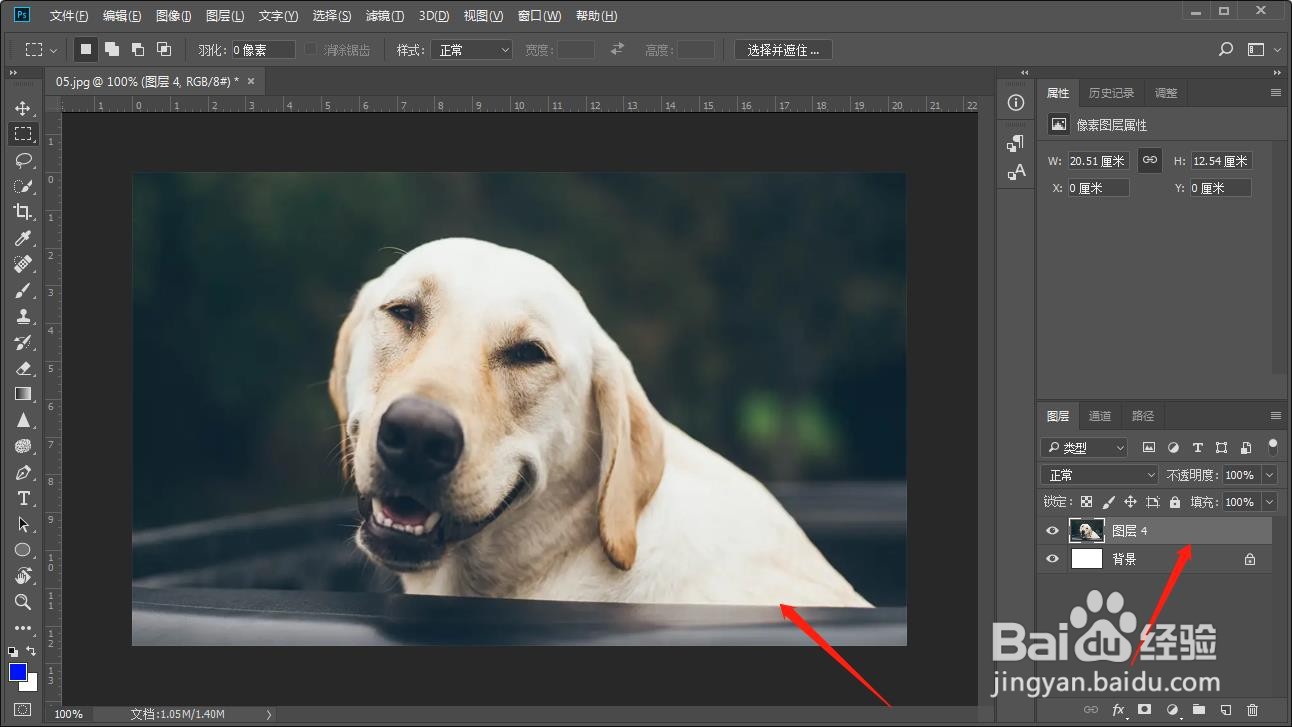Select the Sponge tool
The height and width of the screenshot is (727, 1292).
(x=22, y=446)
